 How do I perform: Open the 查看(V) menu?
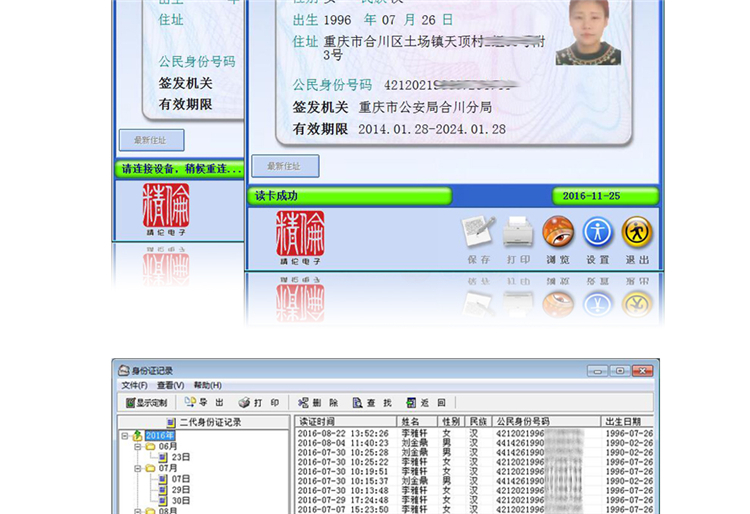click(170, 385)
